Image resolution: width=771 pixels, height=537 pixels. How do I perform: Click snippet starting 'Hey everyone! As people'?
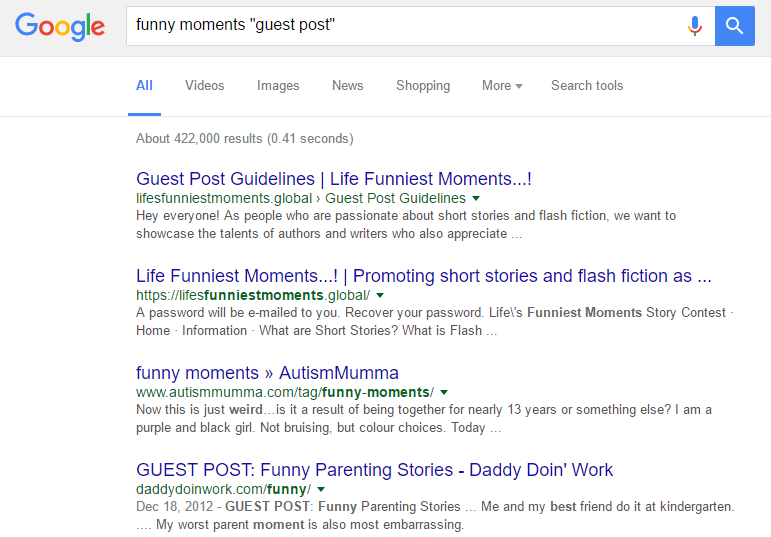pos(406,225)
